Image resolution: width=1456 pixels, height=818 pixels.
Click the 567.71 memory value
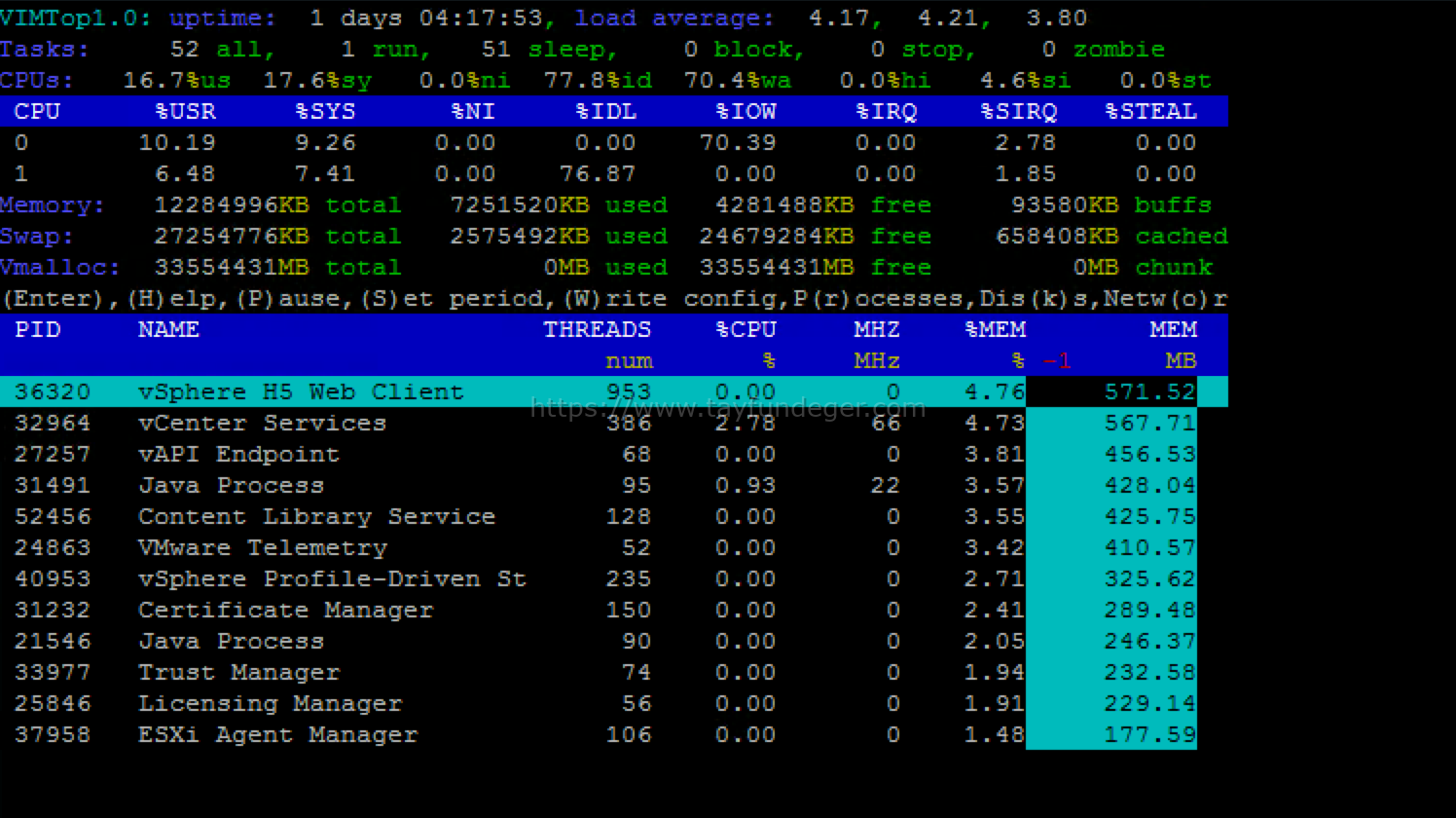(x=1149, y=424)
